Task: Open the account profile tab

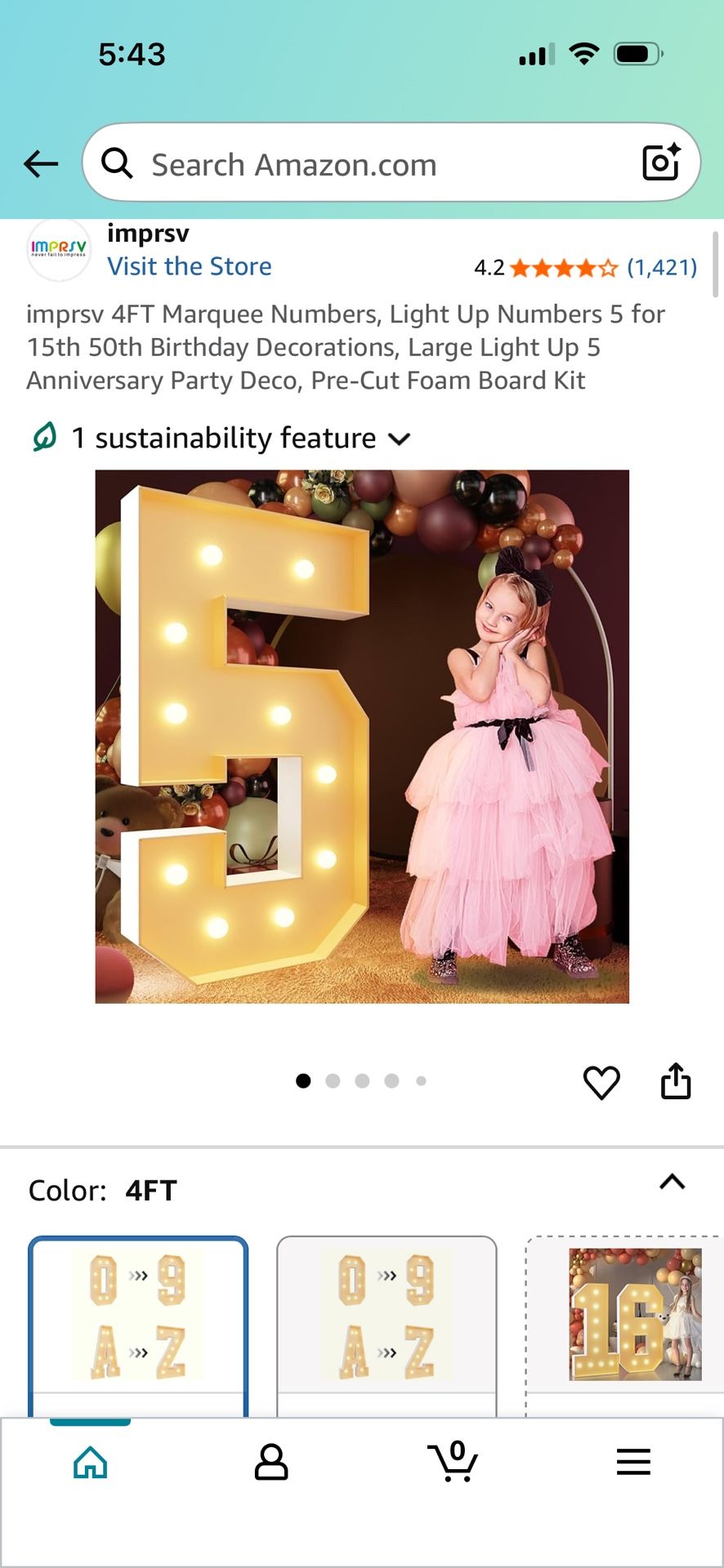Action: (x=271, y=1463)
